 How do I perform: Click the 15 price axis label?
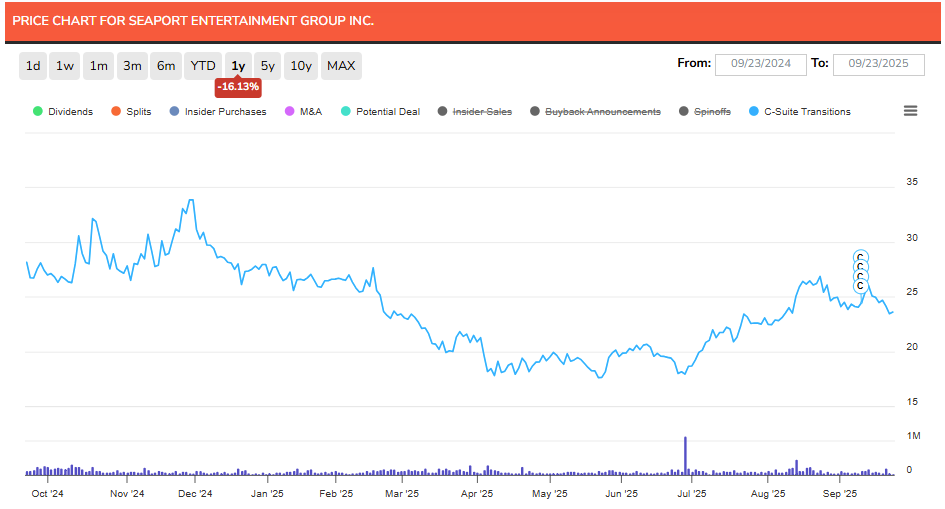[x=912, y=401]
